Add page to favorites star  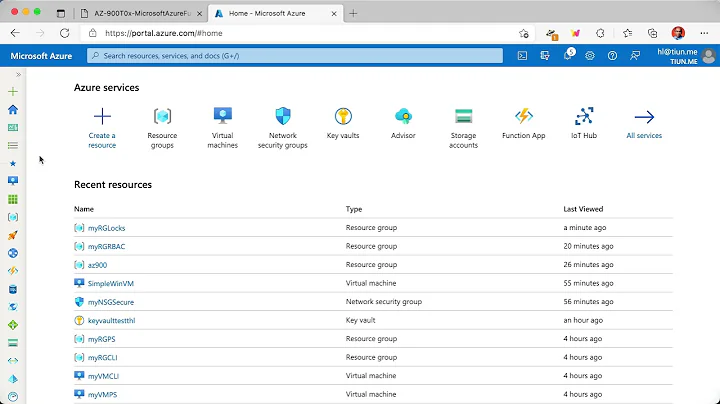pyautogui.click(x=523, y=33)
